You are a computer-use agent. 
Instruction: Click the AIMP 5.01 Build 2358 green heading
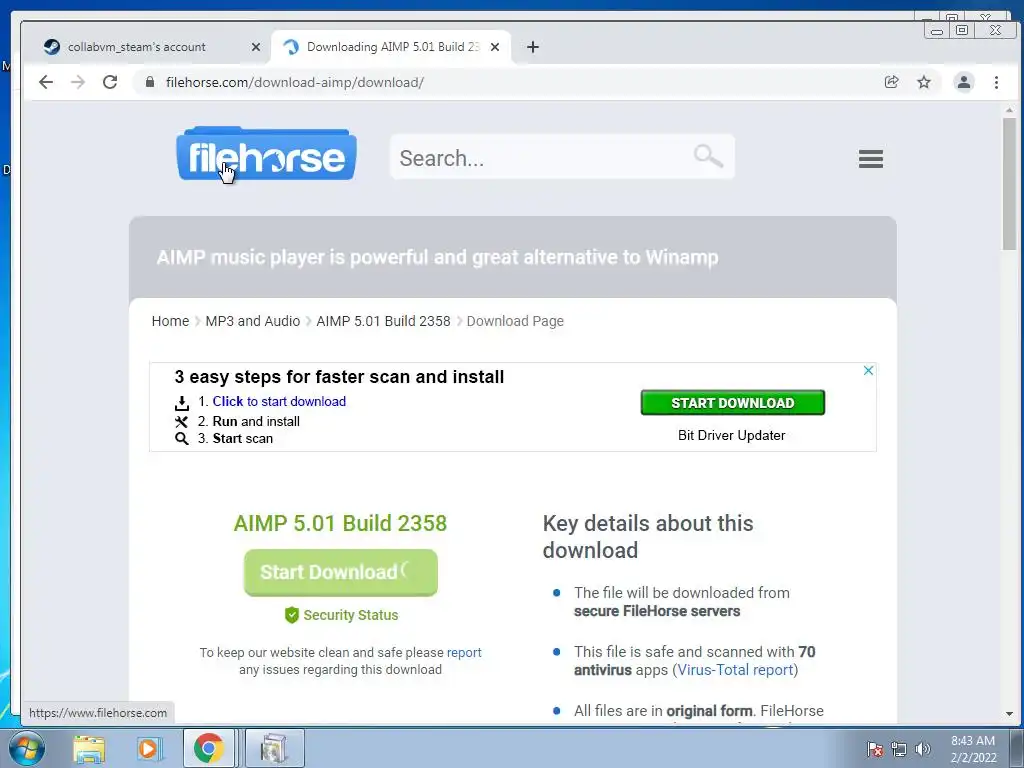340,523
